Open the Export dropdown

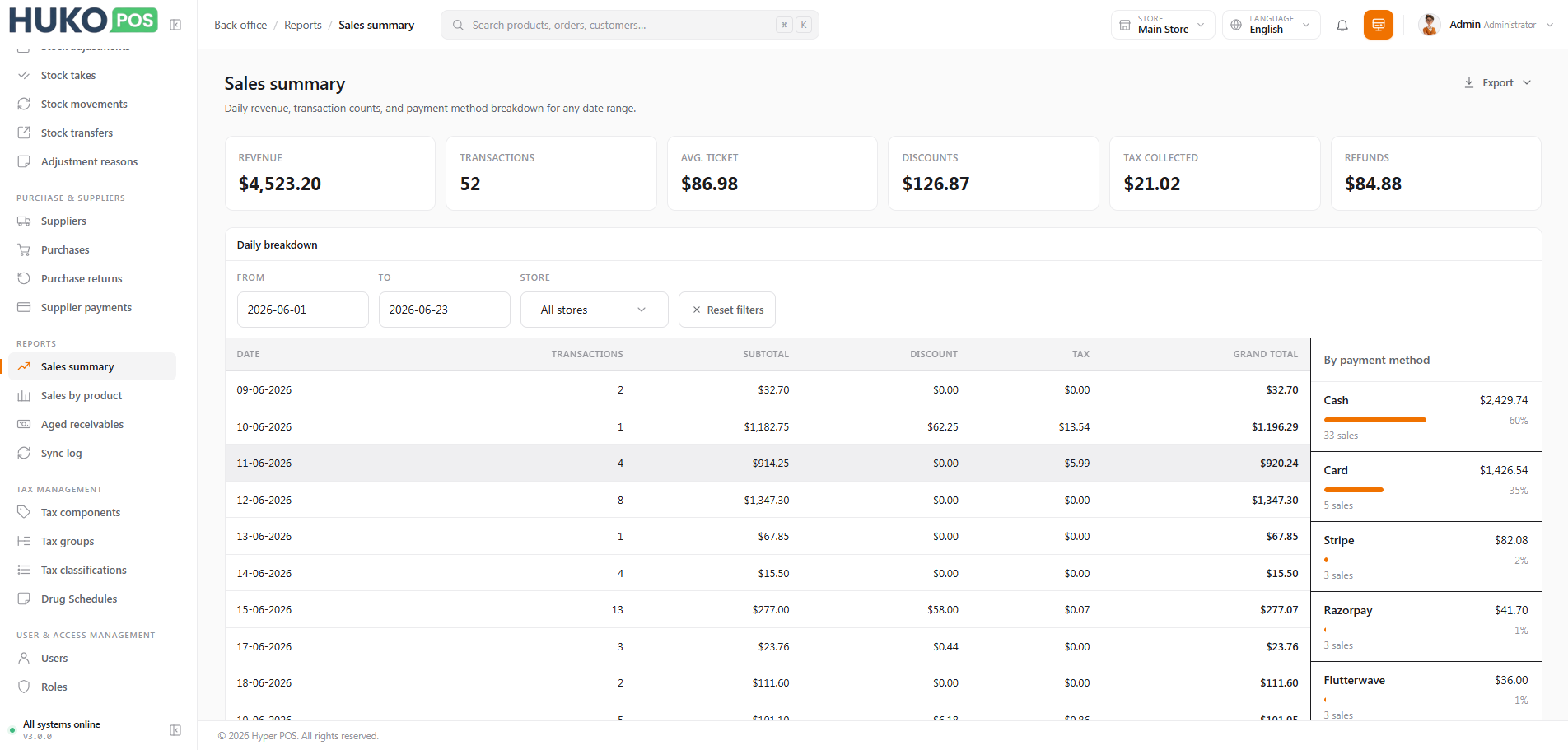coord(1498,82)
